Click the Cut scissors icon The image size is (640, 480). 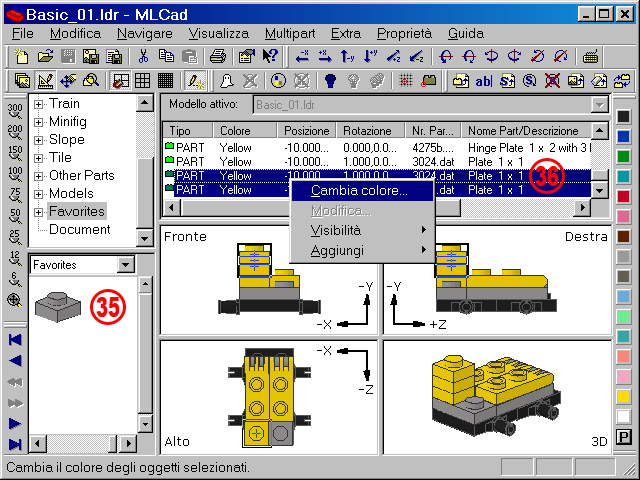[143, 56]
